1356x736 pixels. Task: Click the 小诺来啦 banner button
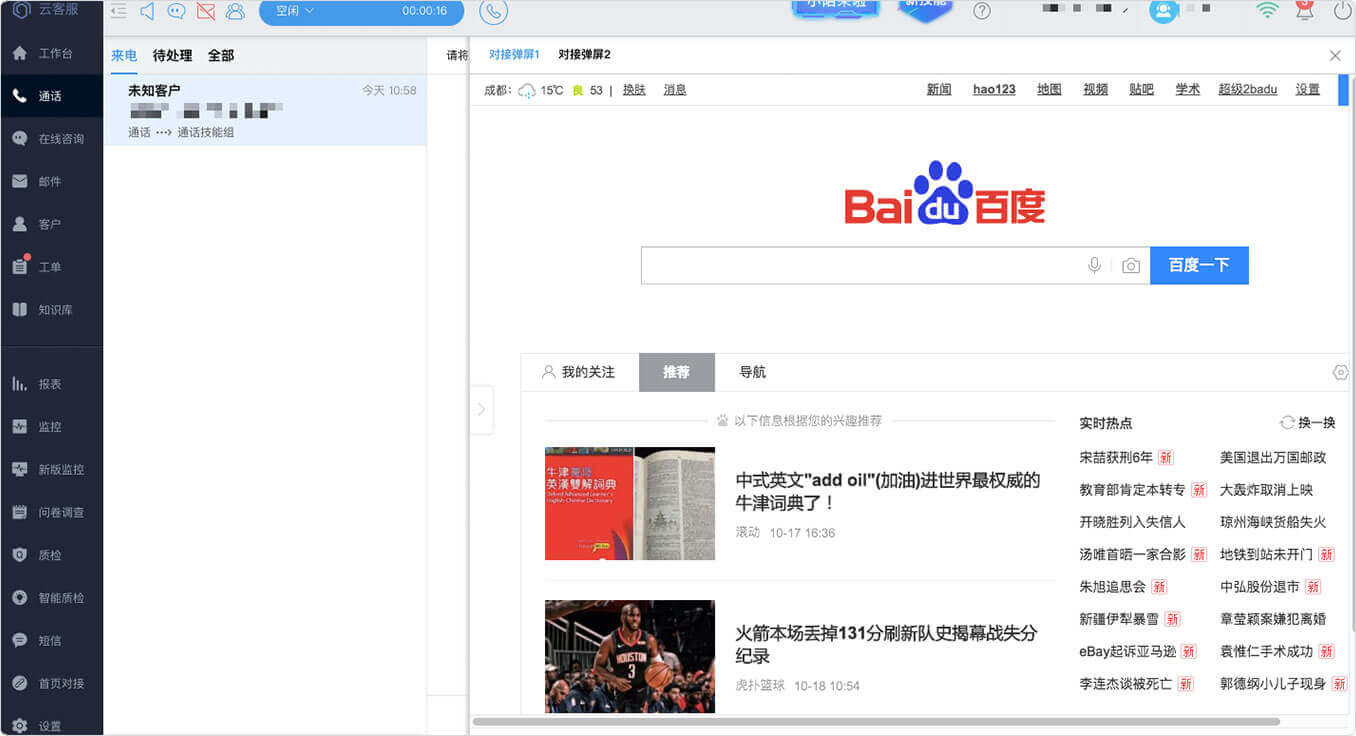836,8
